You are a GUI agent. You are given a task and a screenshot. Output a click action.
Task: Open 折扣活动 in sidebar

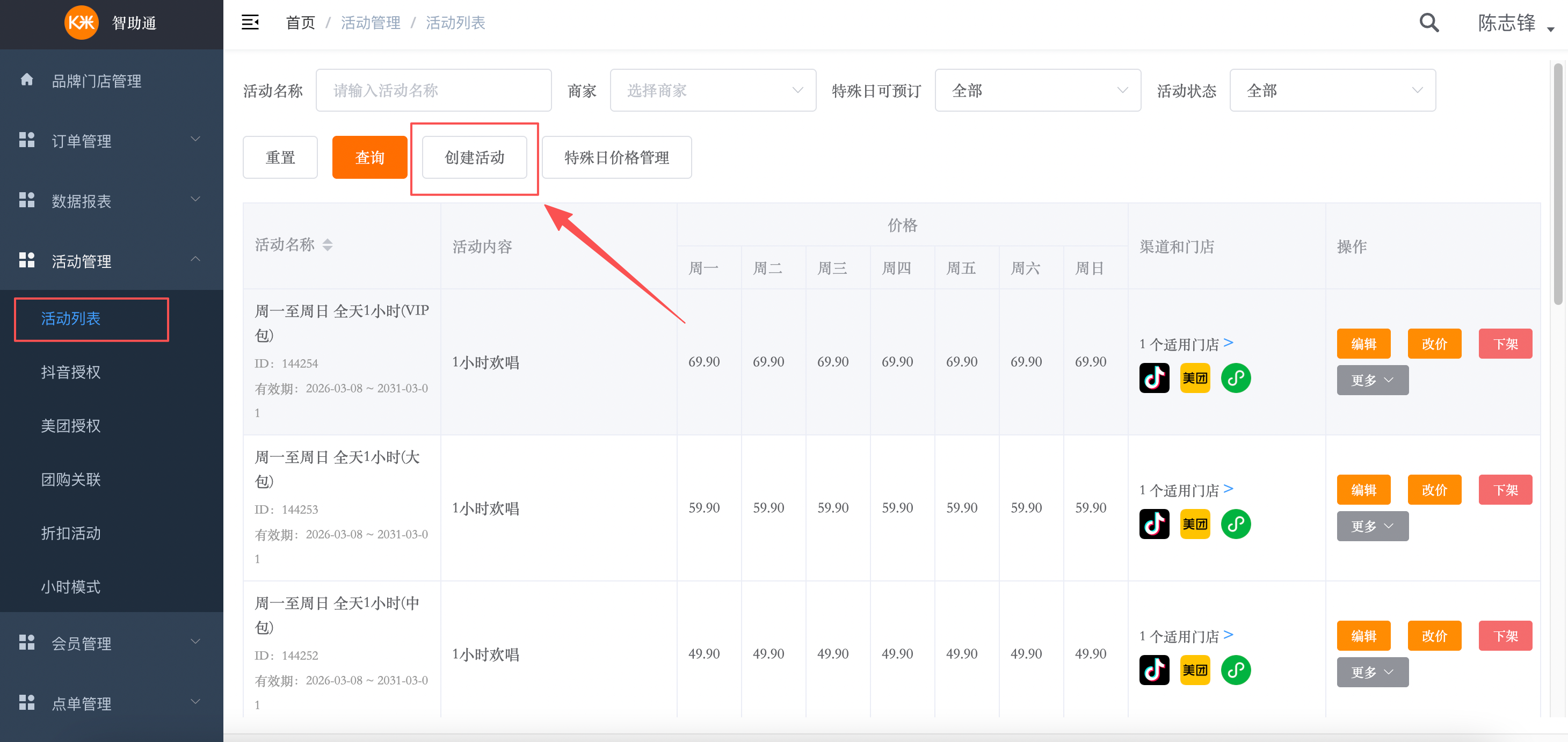click(x=70, y=533)
